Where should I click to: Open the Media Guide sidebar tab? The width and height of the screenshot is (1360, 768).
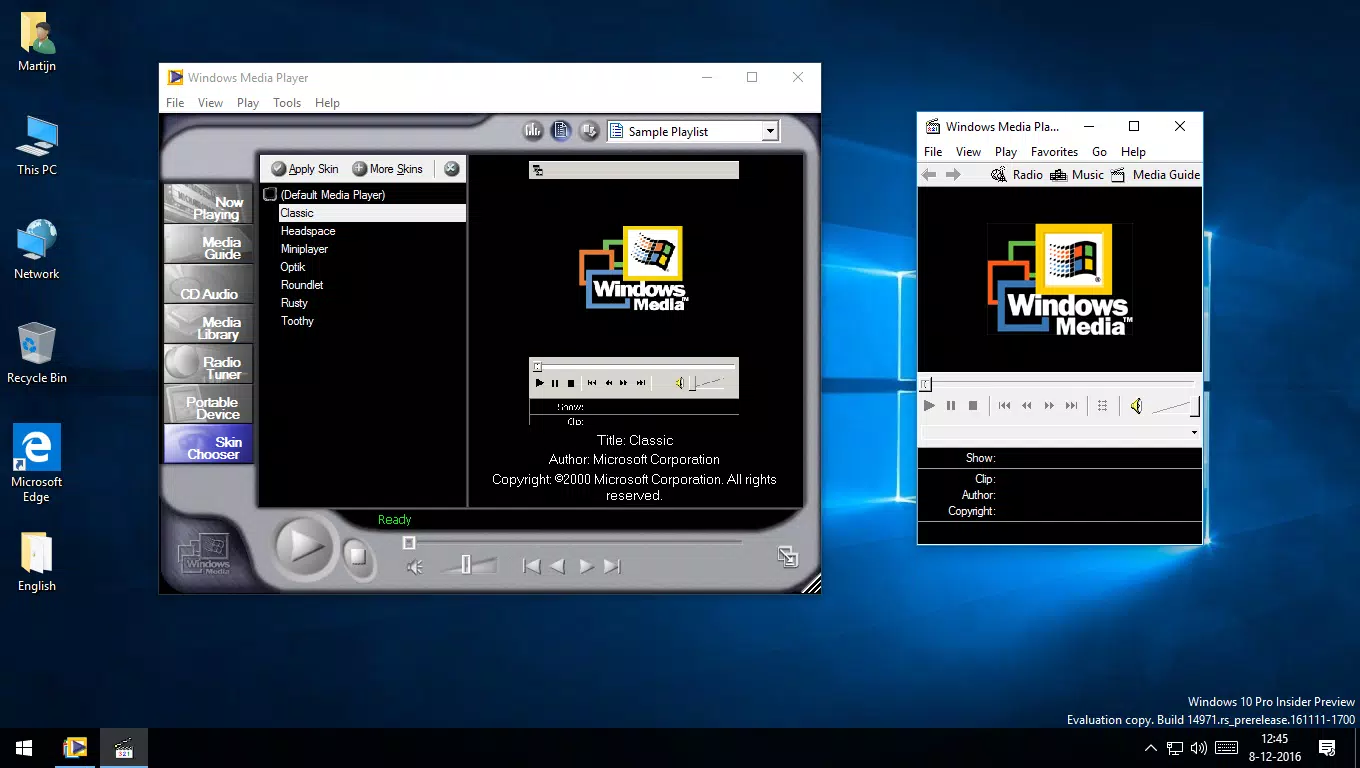pos(208,244)
